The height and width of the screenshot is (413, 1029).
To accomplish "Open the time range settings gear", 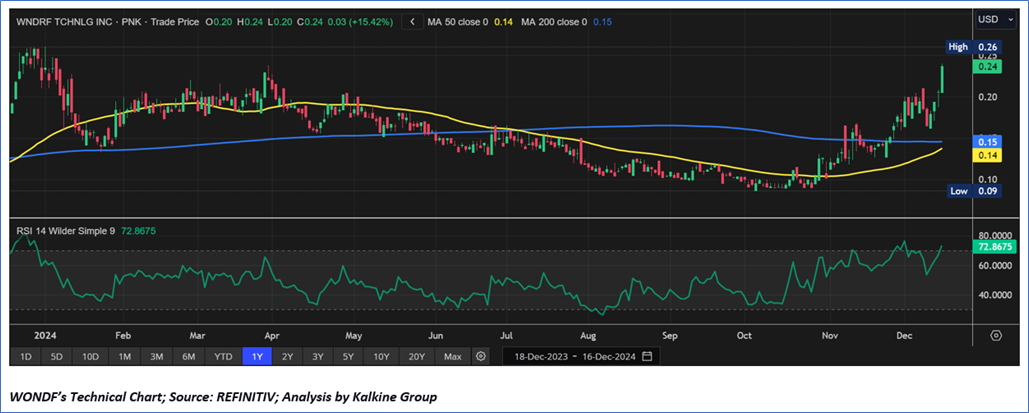I will 481,356.
